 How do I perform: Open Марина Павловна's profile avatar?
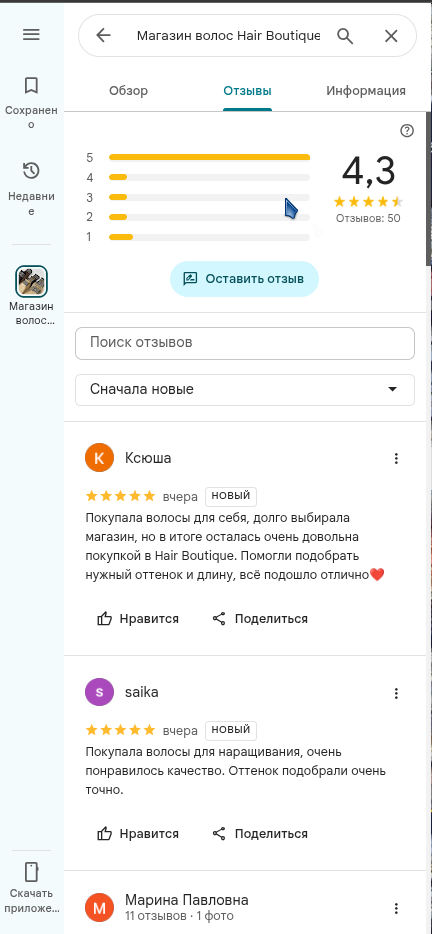point(100,908)
